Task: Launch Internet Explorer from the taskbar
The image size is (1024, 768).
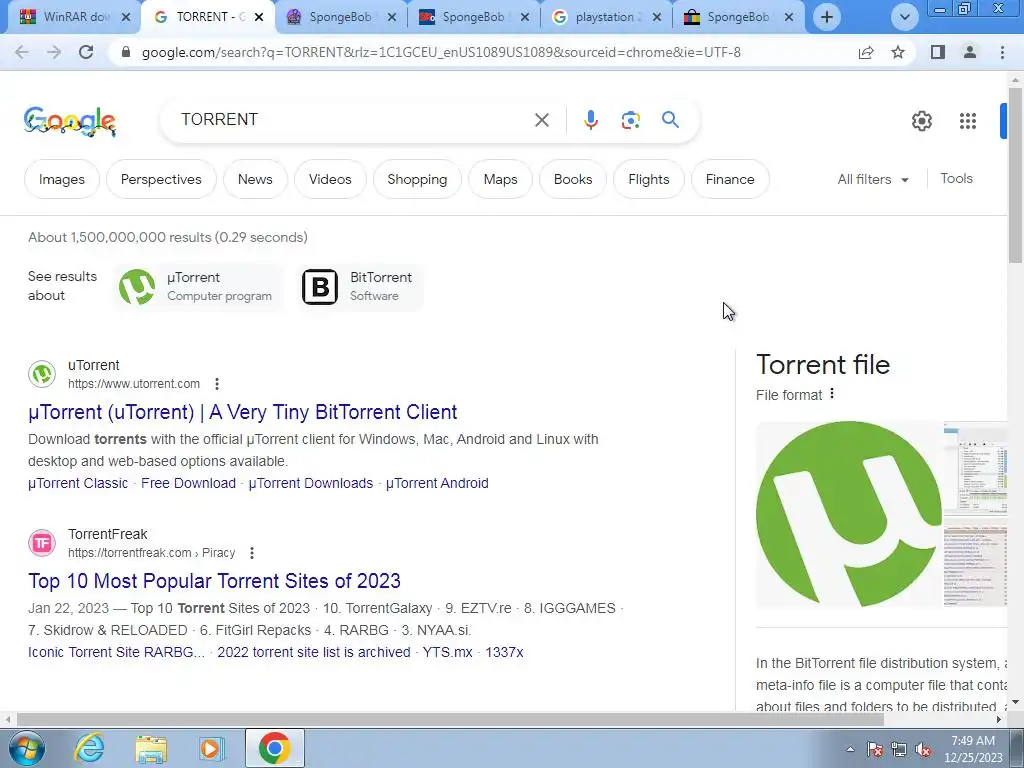Action: coord(89,748)
